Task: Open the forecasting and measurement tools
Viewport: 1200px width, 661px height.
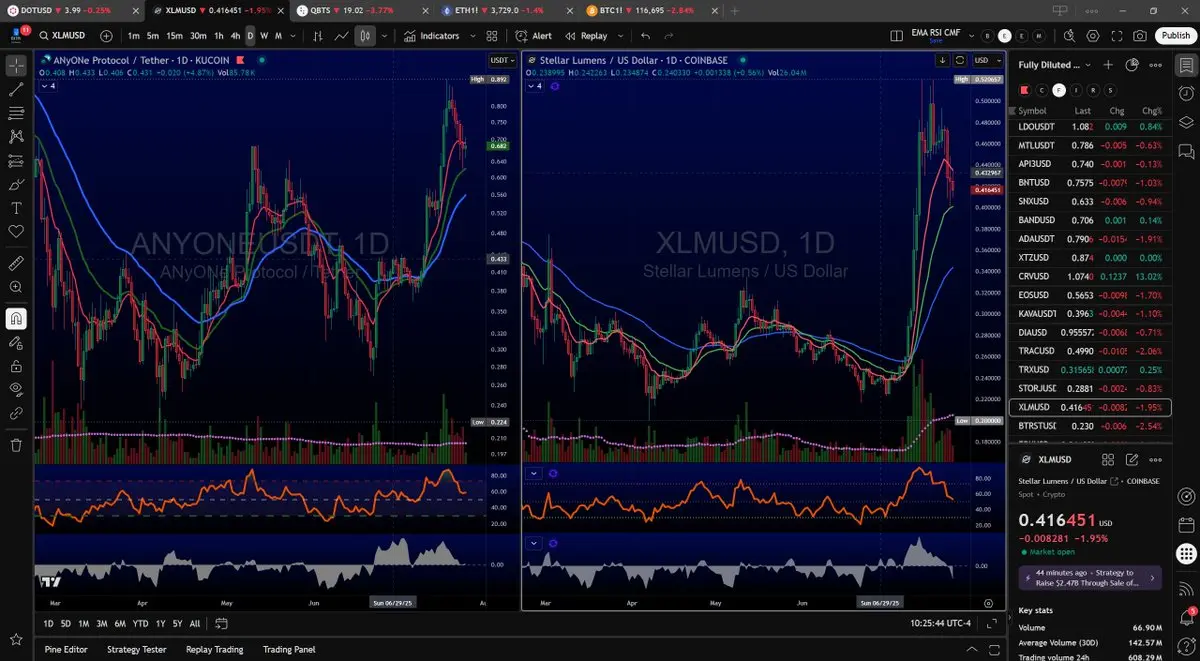Action: tap(16, 160)
